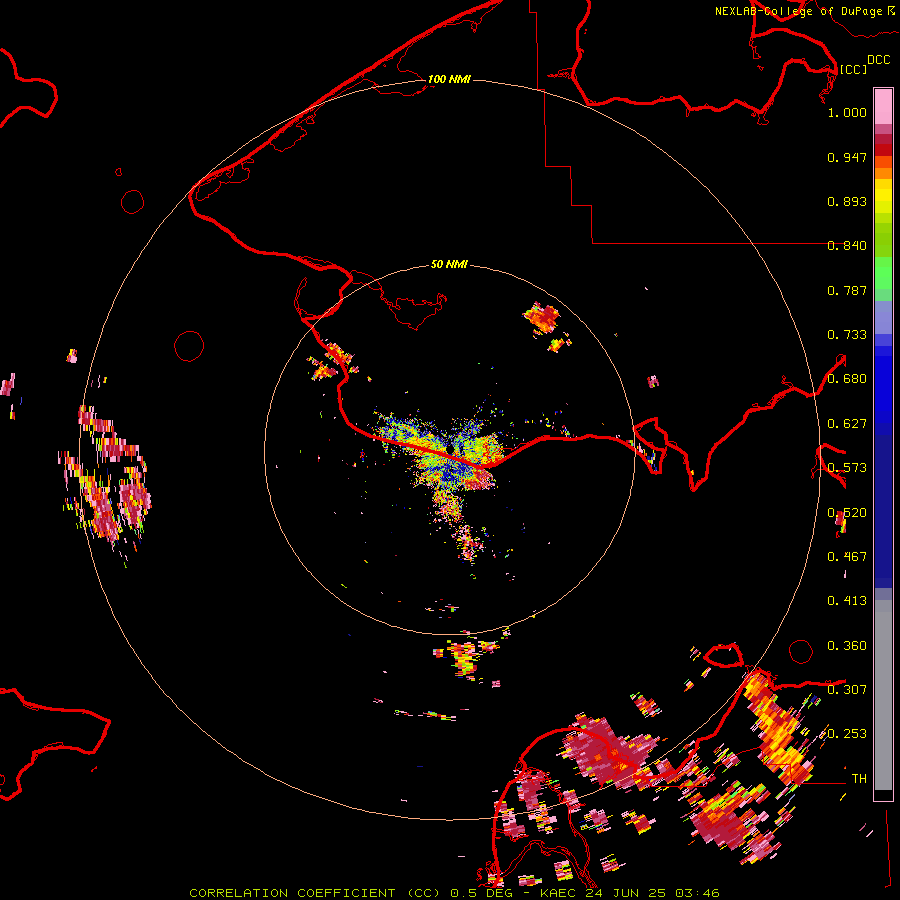Select the 0.520 scale value

[x=847, y=513]
